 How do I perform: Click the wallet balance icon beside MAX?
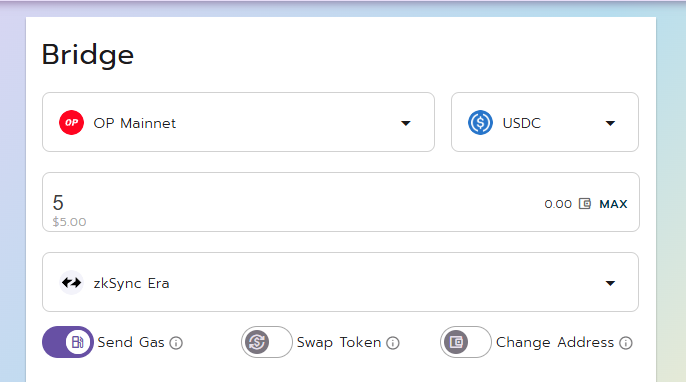click(x=585, y=203)
